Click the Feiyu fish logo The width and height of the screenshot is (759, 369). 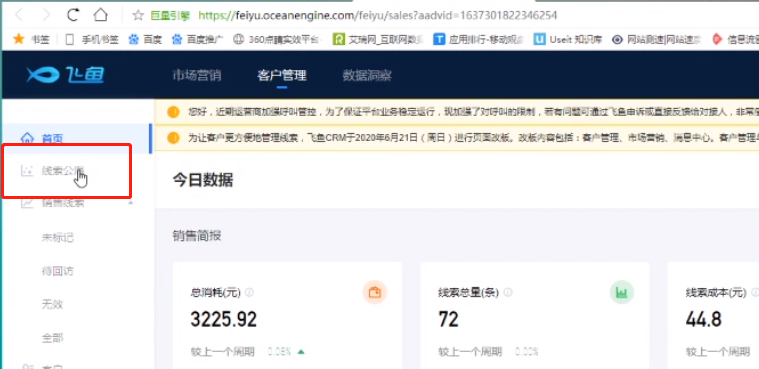pos(65,75)
